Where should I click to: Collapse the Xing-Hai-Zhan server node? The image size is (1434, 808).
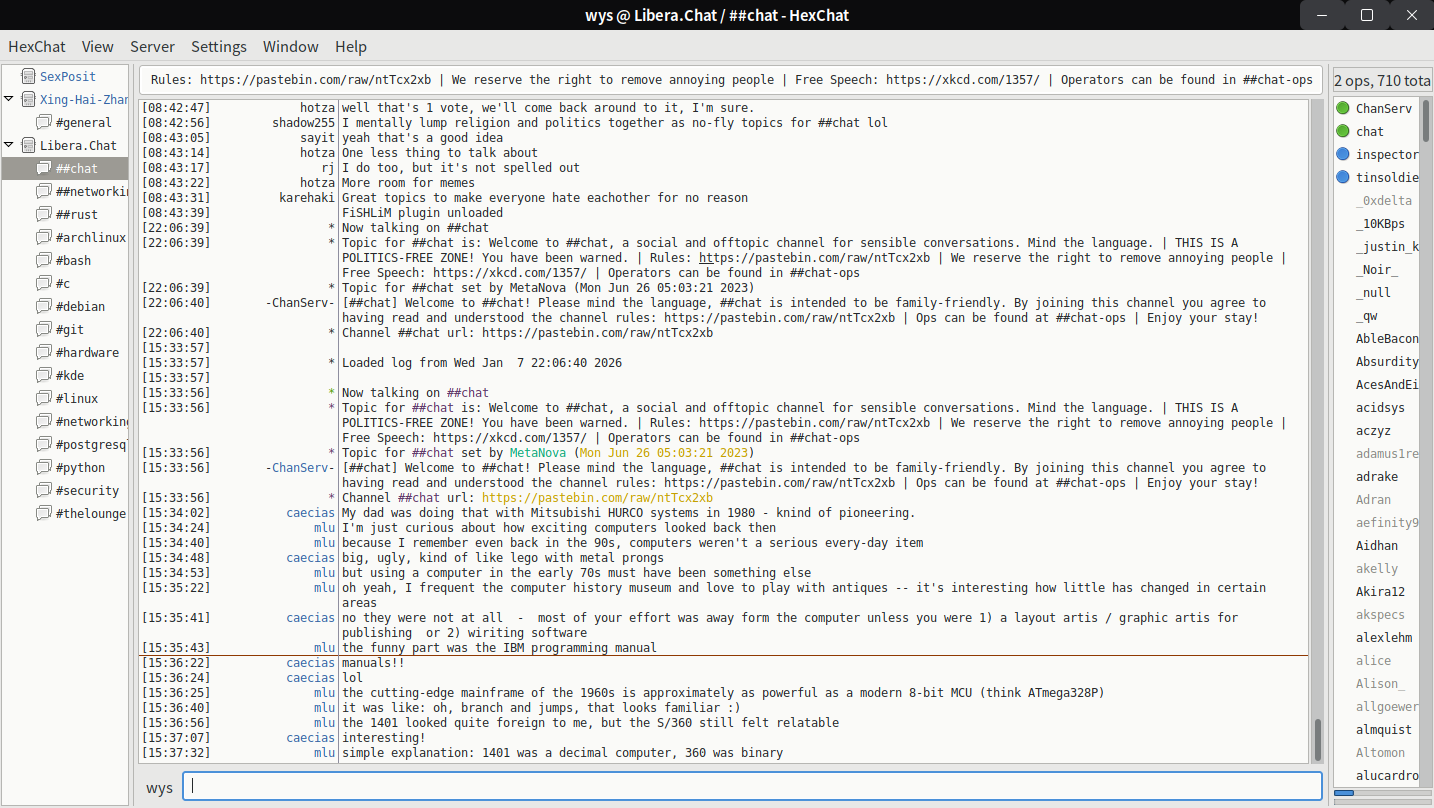9,99
